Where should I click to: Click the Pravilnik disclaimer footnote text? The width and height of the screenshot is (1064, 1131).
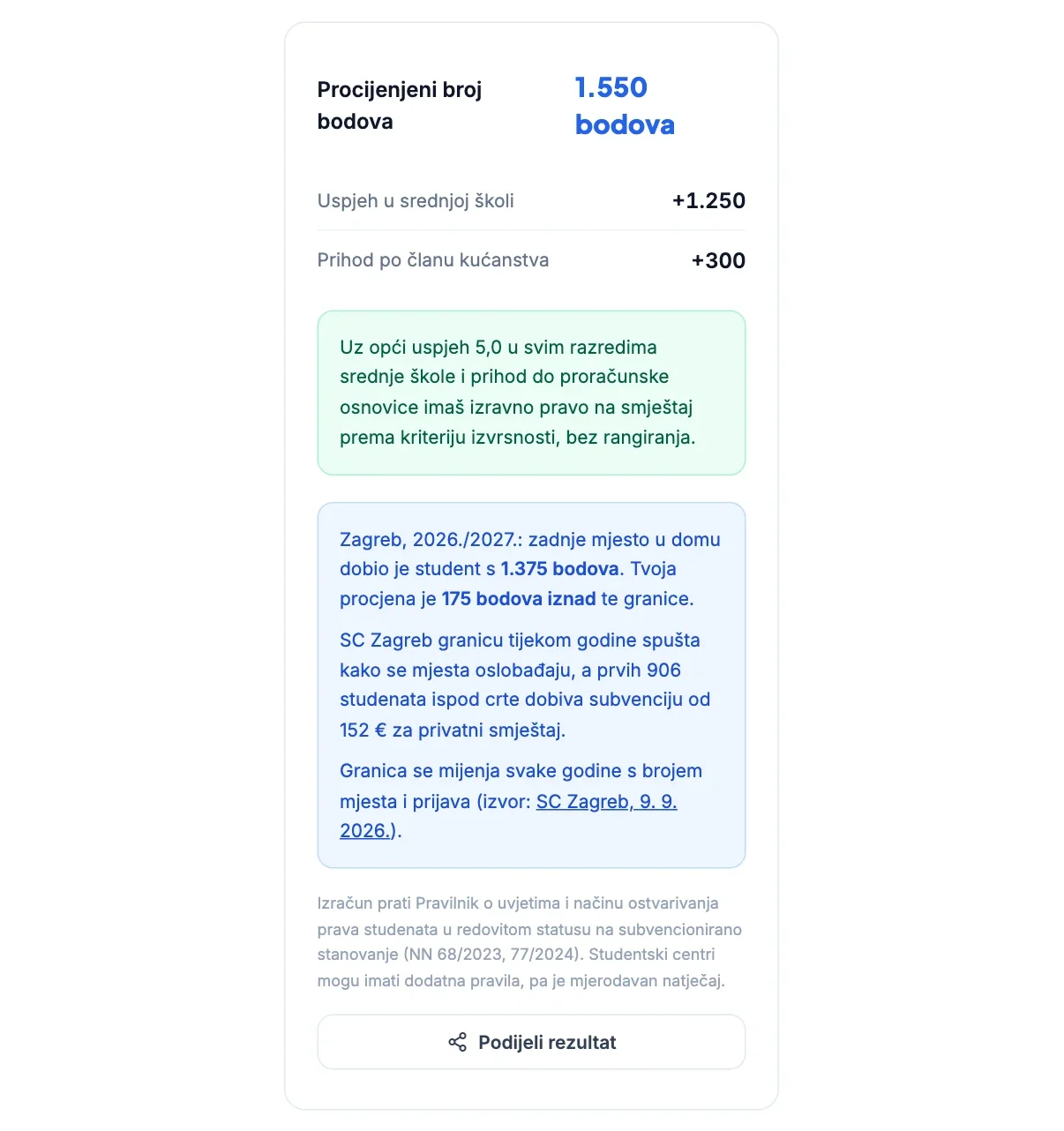point(529,942)
